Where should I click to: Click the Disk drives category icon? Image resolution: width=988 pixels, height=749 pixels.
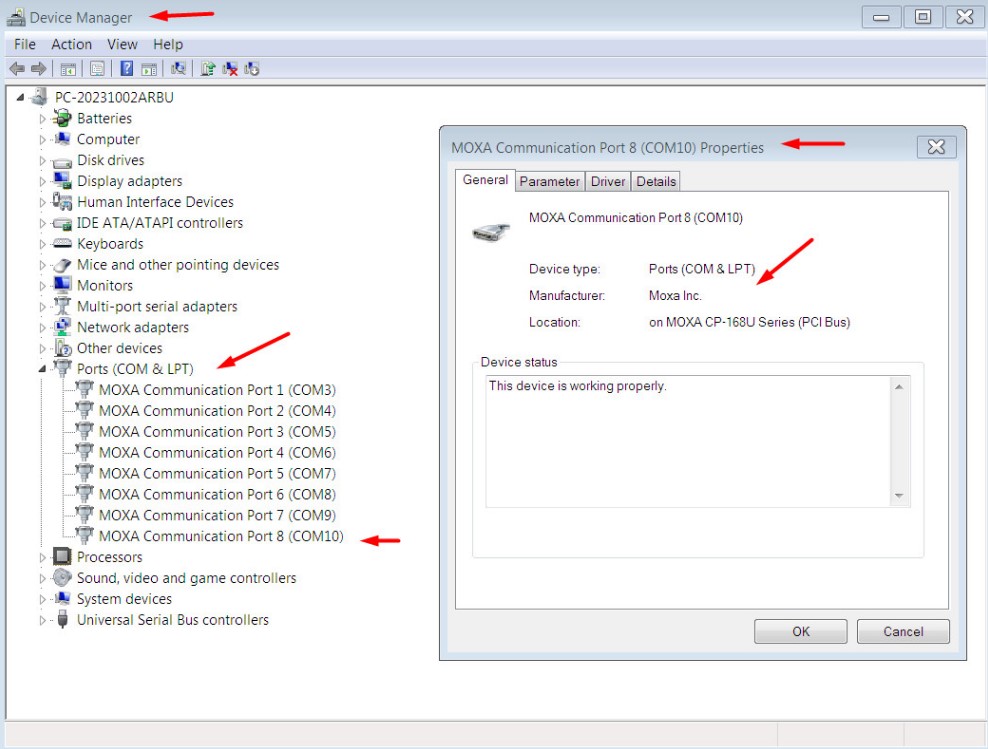(62, 161)
